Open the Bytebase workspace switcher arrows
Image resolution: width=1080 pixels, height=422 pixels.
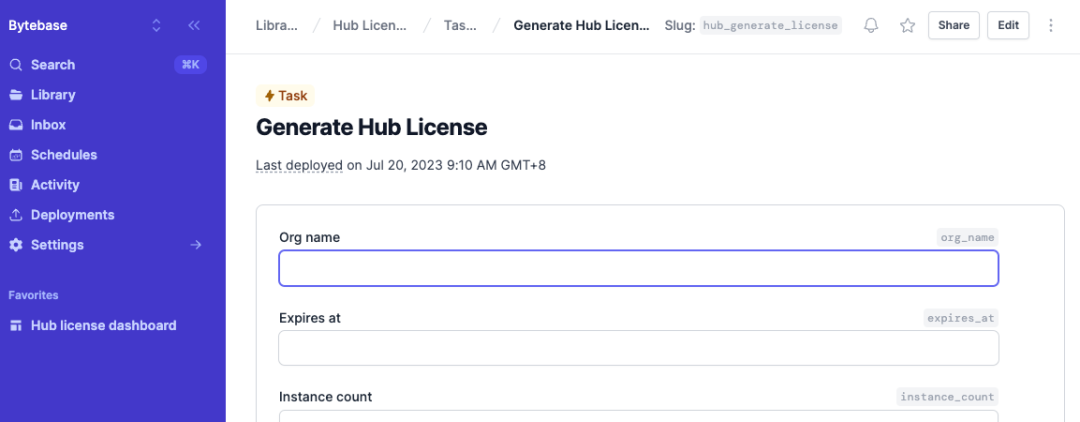coord(156,25)
